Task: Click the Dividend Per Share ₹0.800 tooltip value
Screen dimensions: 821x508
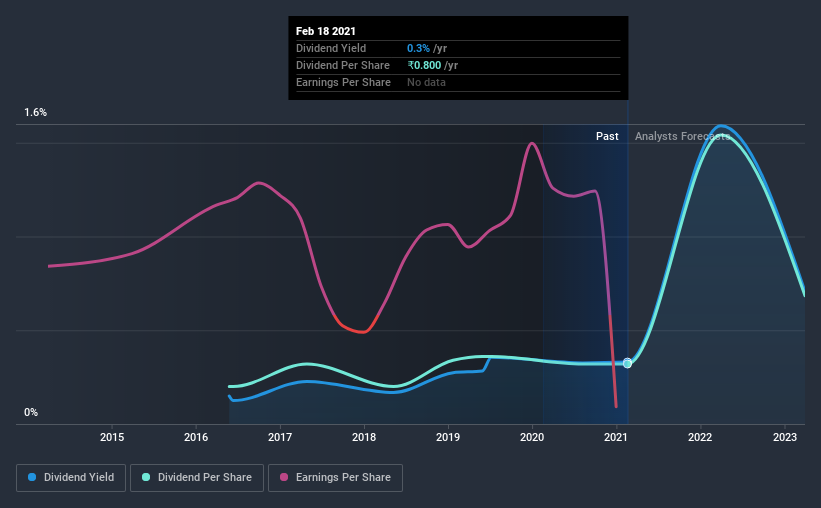Action: pyautogui.click(x=425, y=65)
